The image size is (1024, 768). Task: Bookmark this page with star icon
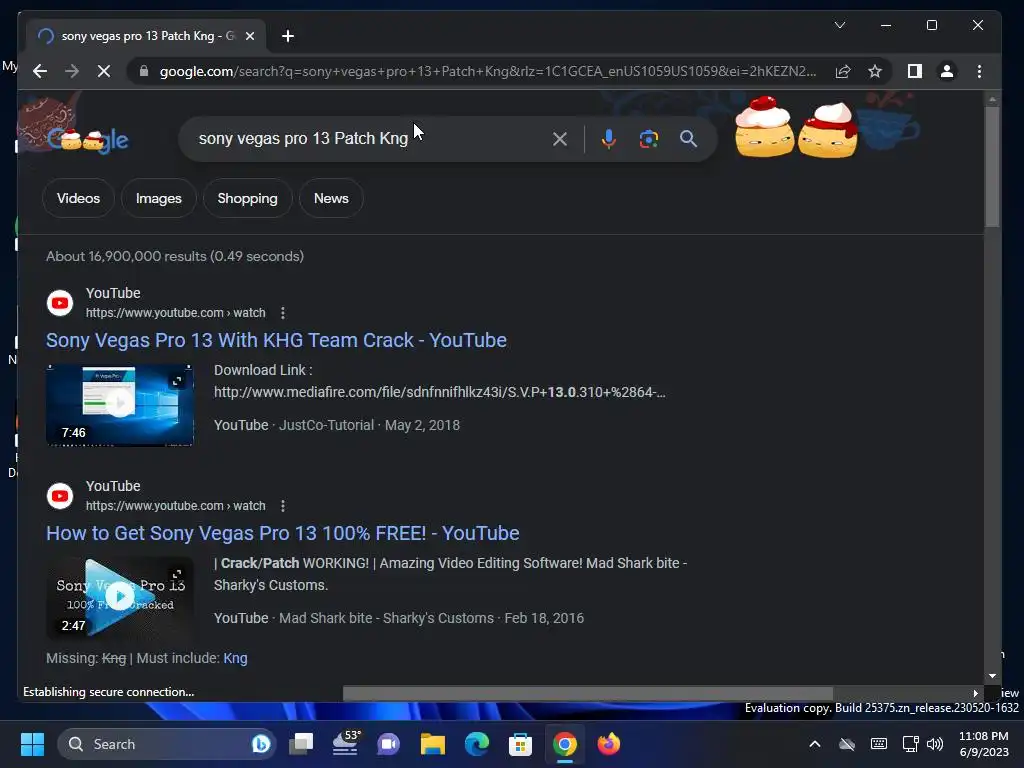(875, 71)
